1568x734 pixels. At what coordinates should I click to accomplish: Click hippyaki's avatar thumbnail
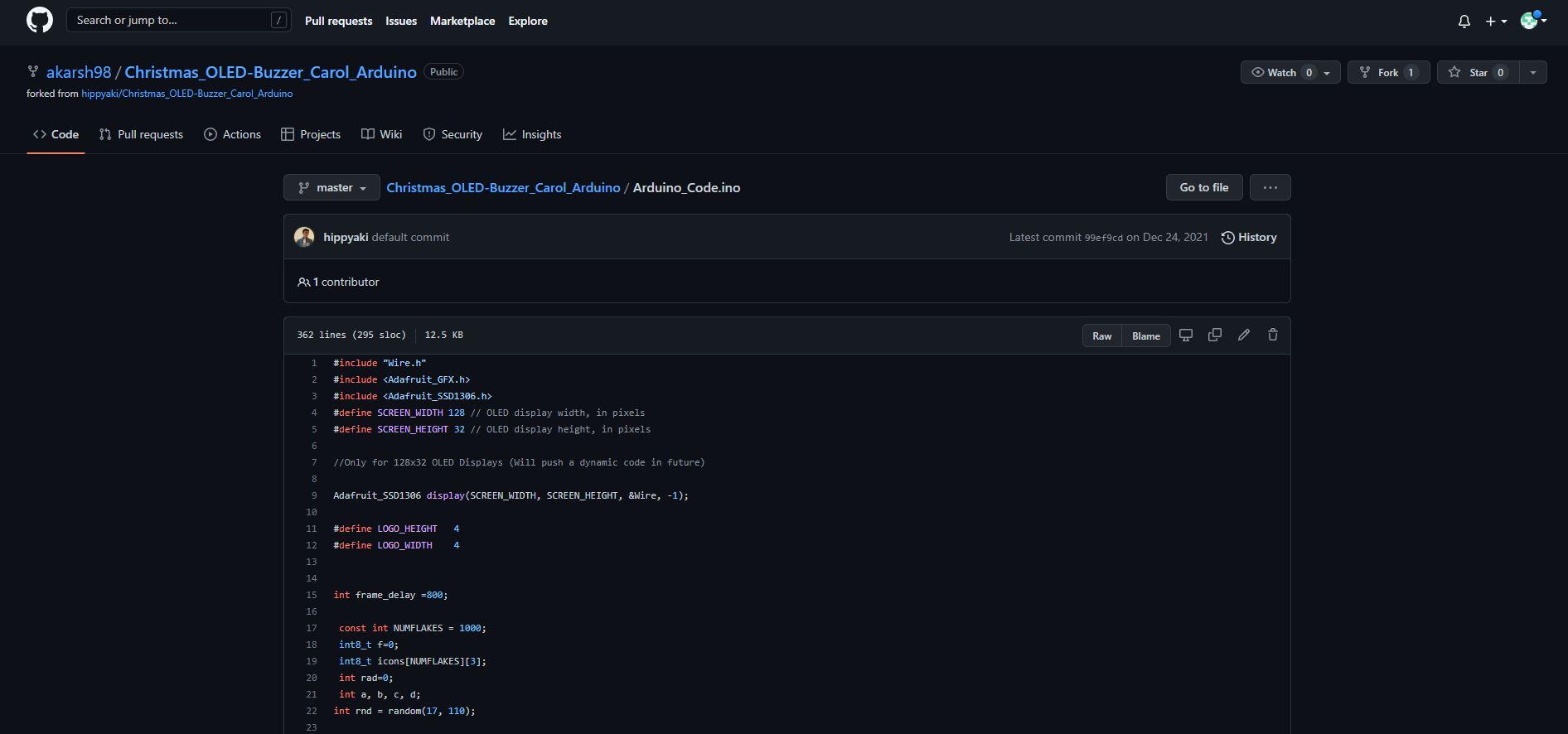click(304, 237)
